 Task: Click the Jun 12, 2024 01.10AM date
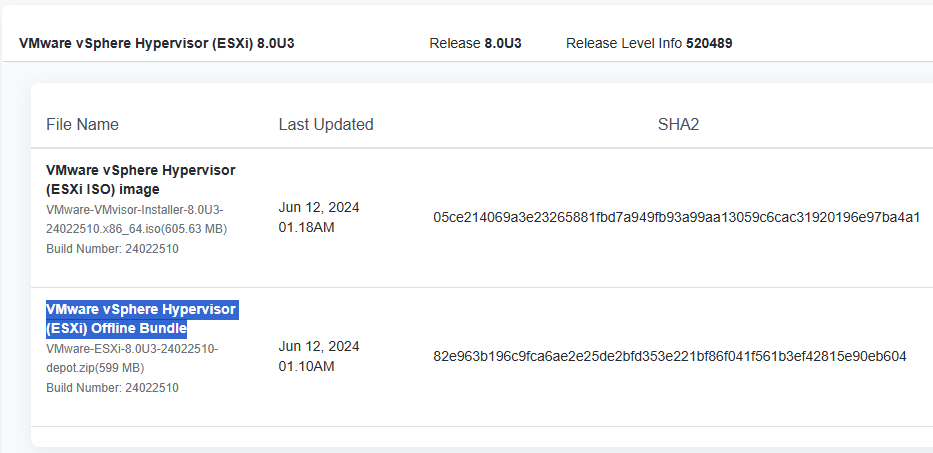point(319,356)
